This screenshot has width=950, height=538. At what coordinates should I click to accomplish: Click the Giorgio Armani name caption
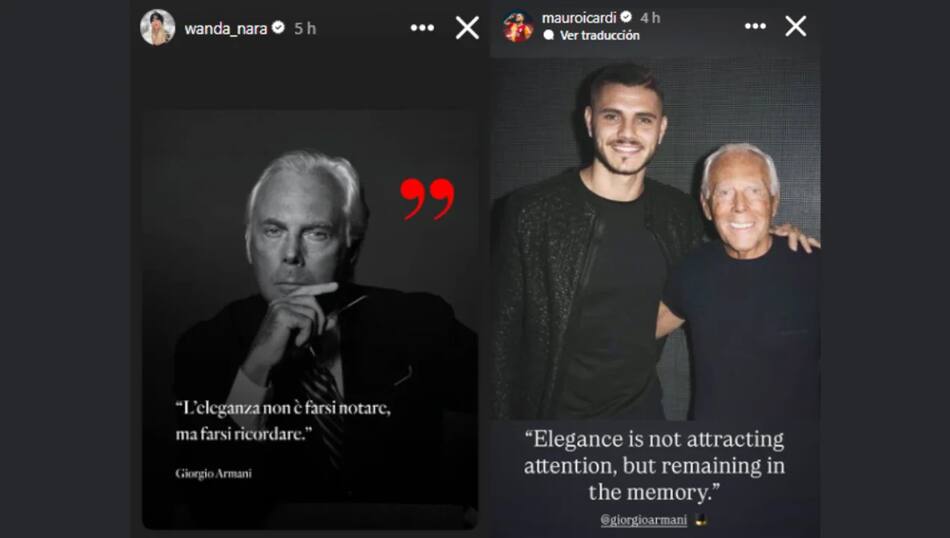click(x=213, y=474)
